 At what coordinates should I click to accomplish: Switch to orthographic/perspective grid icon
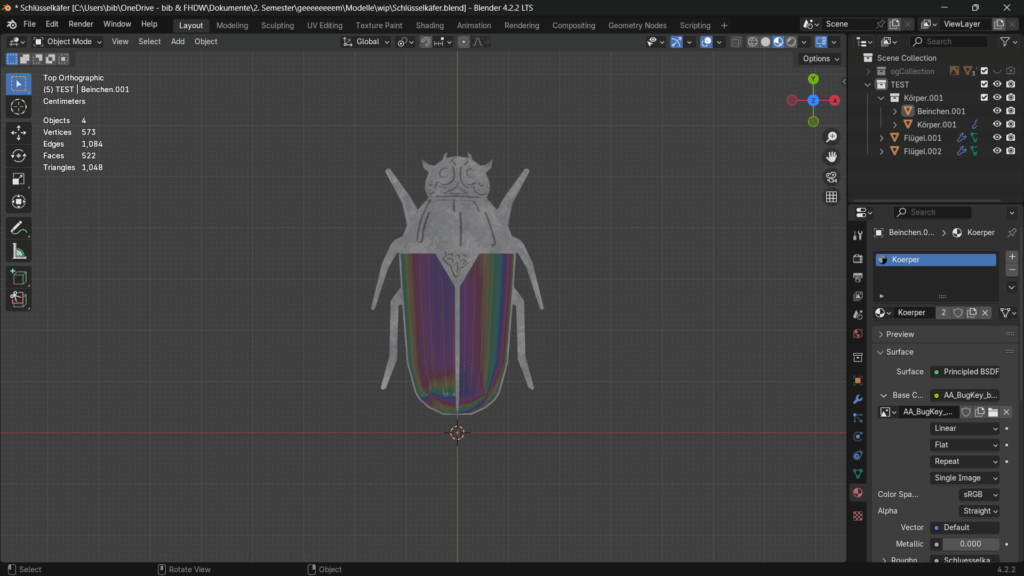(x=831, y=197)
